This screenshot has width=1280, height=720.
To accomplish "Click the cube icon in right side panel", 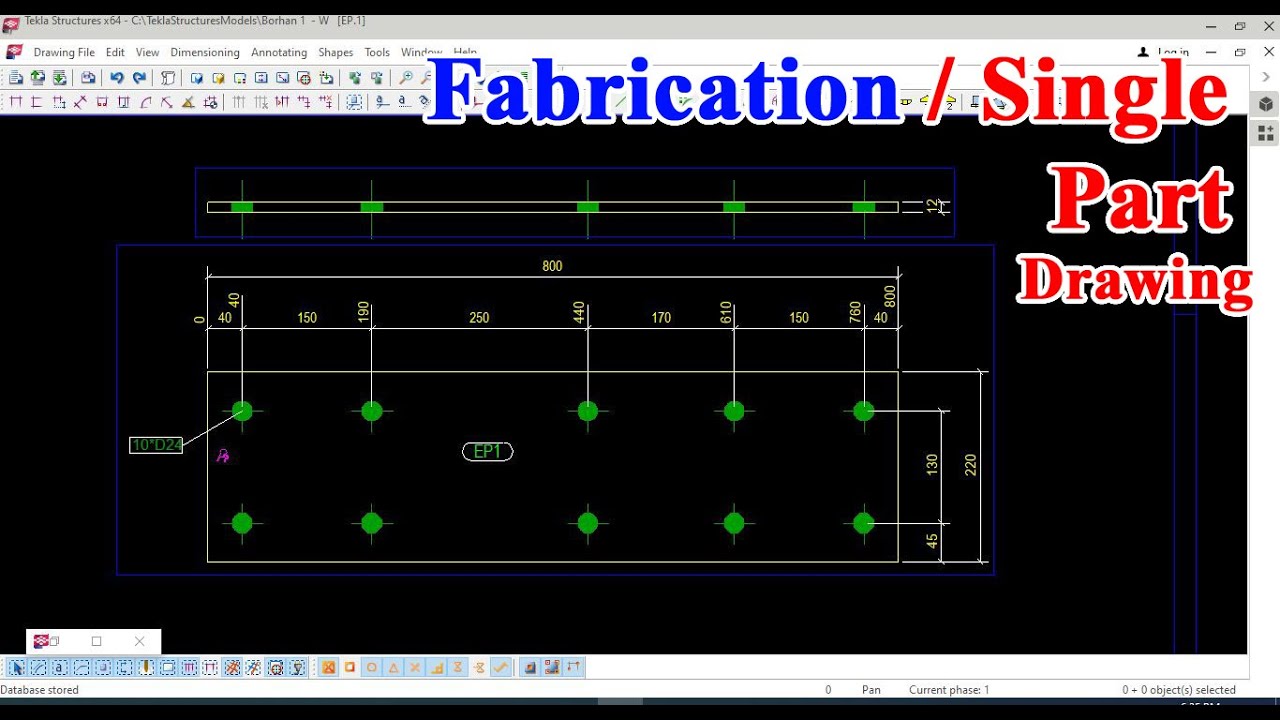I will [x=1265, y=104].
